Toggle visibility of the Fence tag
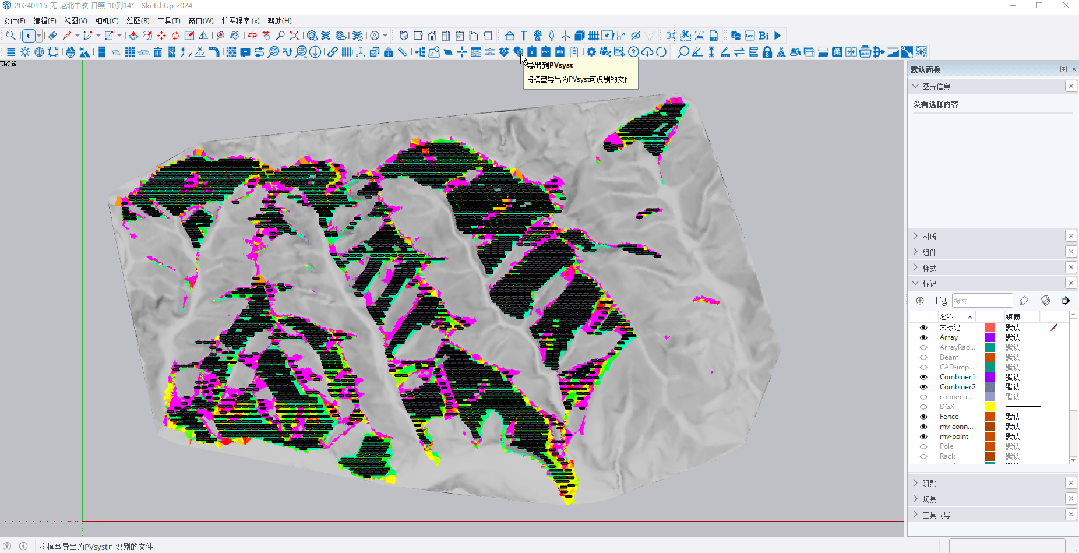The width and height of the screenshot is (1079, 553). coord(923,416)
